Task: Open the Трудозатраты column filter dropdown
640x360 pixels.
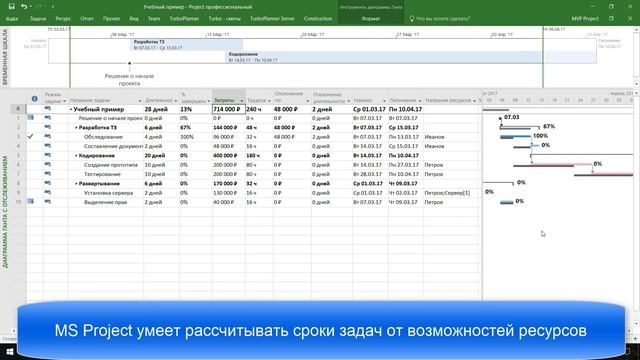Action: pyautogui.click(x=269, y=101)
